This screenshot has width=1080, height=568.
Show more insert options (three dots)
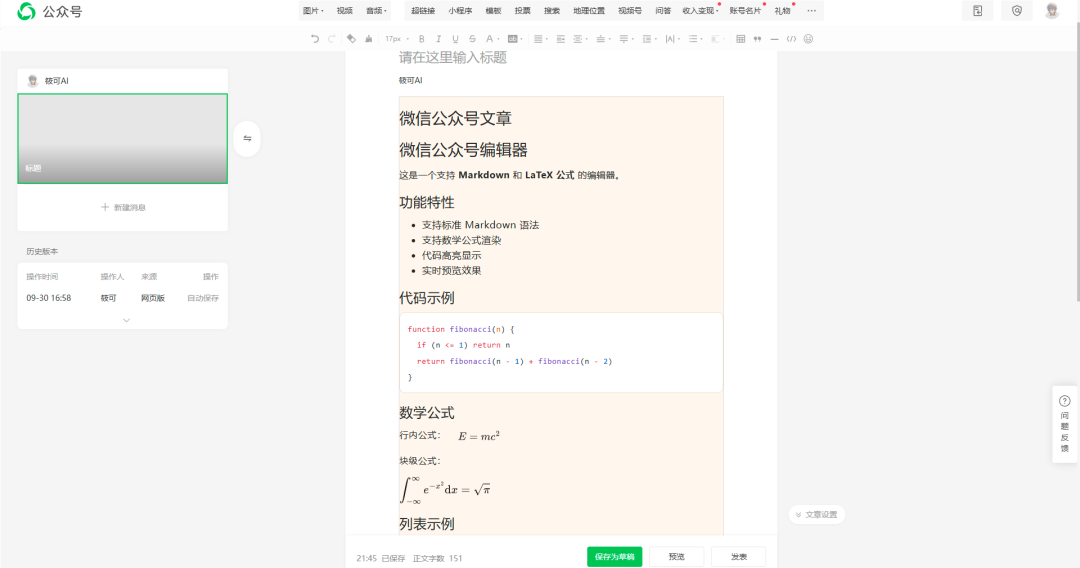coord(811,10)
